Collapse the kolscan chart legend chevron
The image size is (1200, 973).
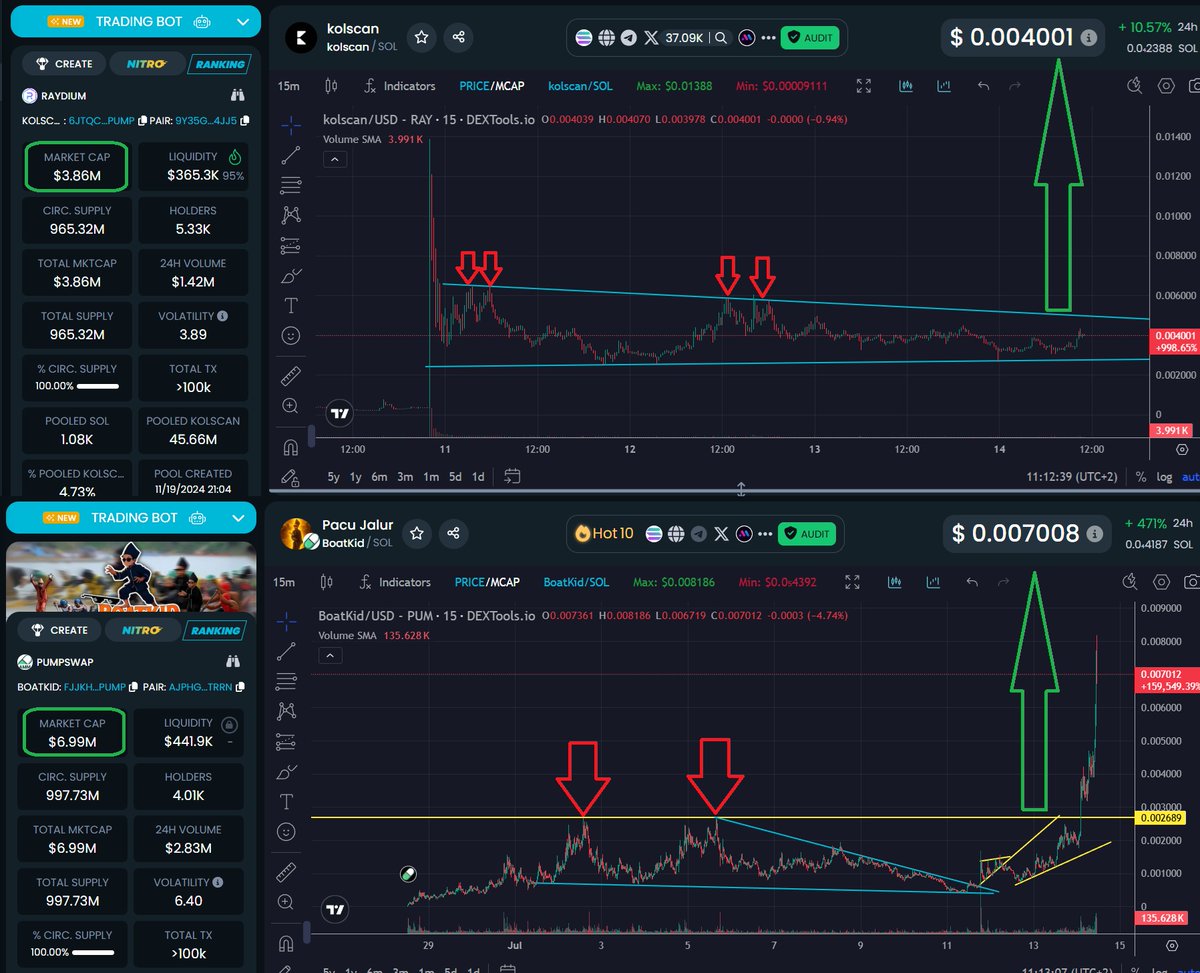pyautogui.click(x=335, y=159)
